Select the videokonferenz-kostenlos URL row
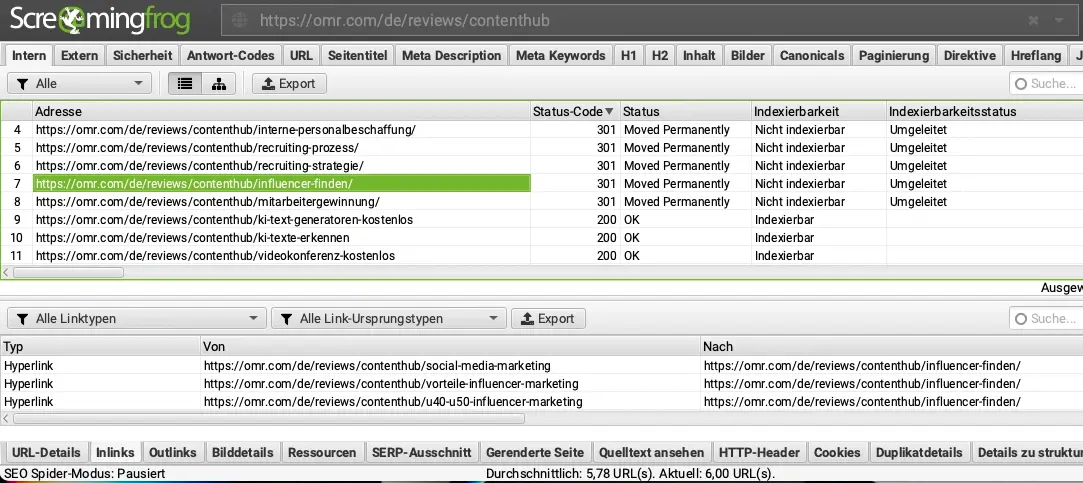The image size is (1083, 483). pyautogui.click(x=282, y=255)
